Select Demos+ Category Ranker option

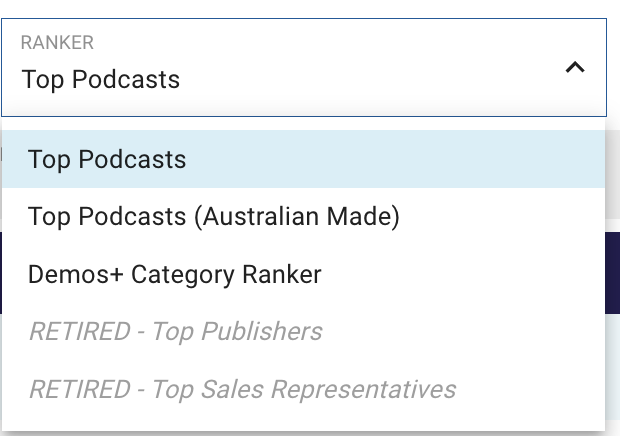coord(175,274)
